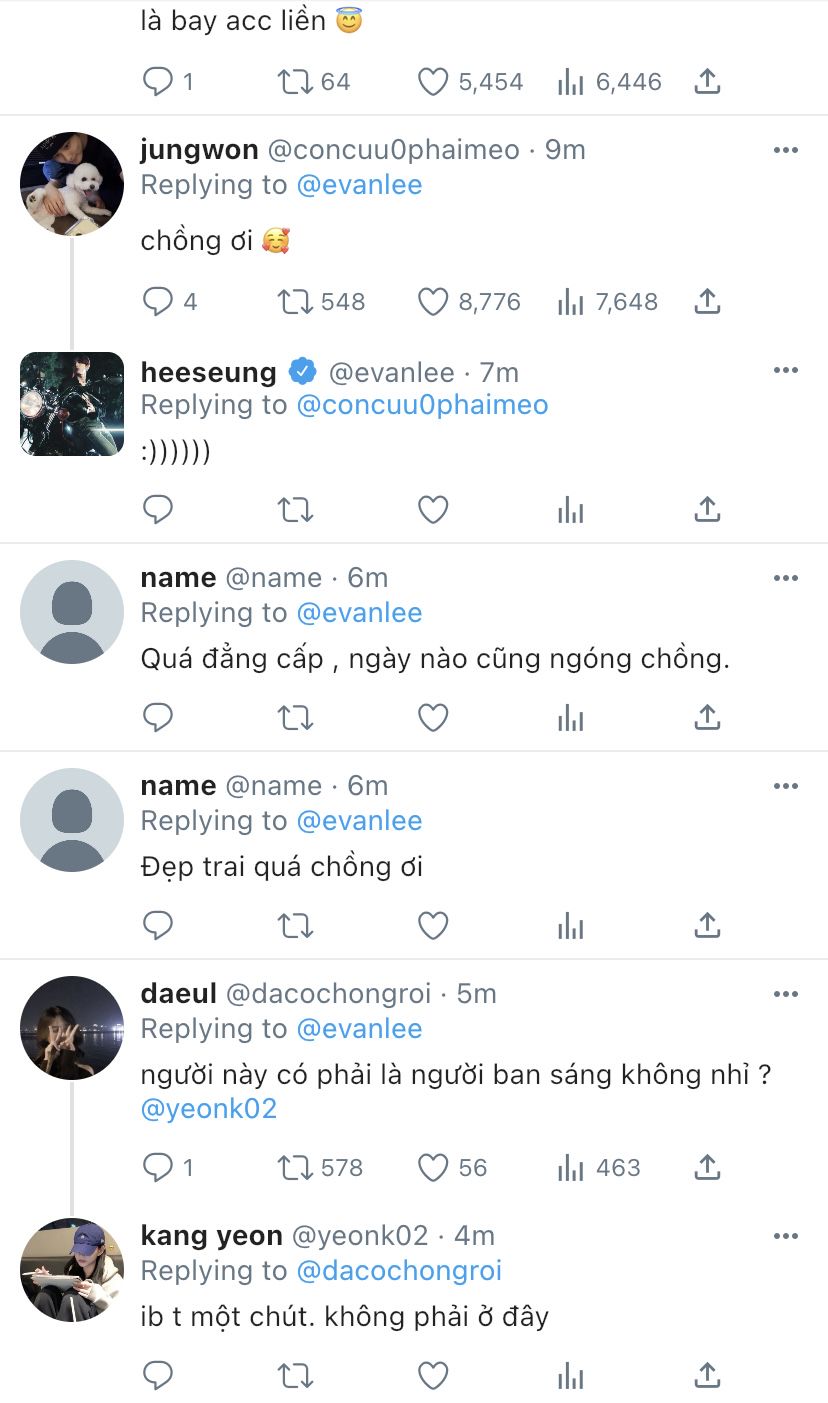
Task: Retweet the "Quá đẳng cấp" reply
Action: click(295, 717)
